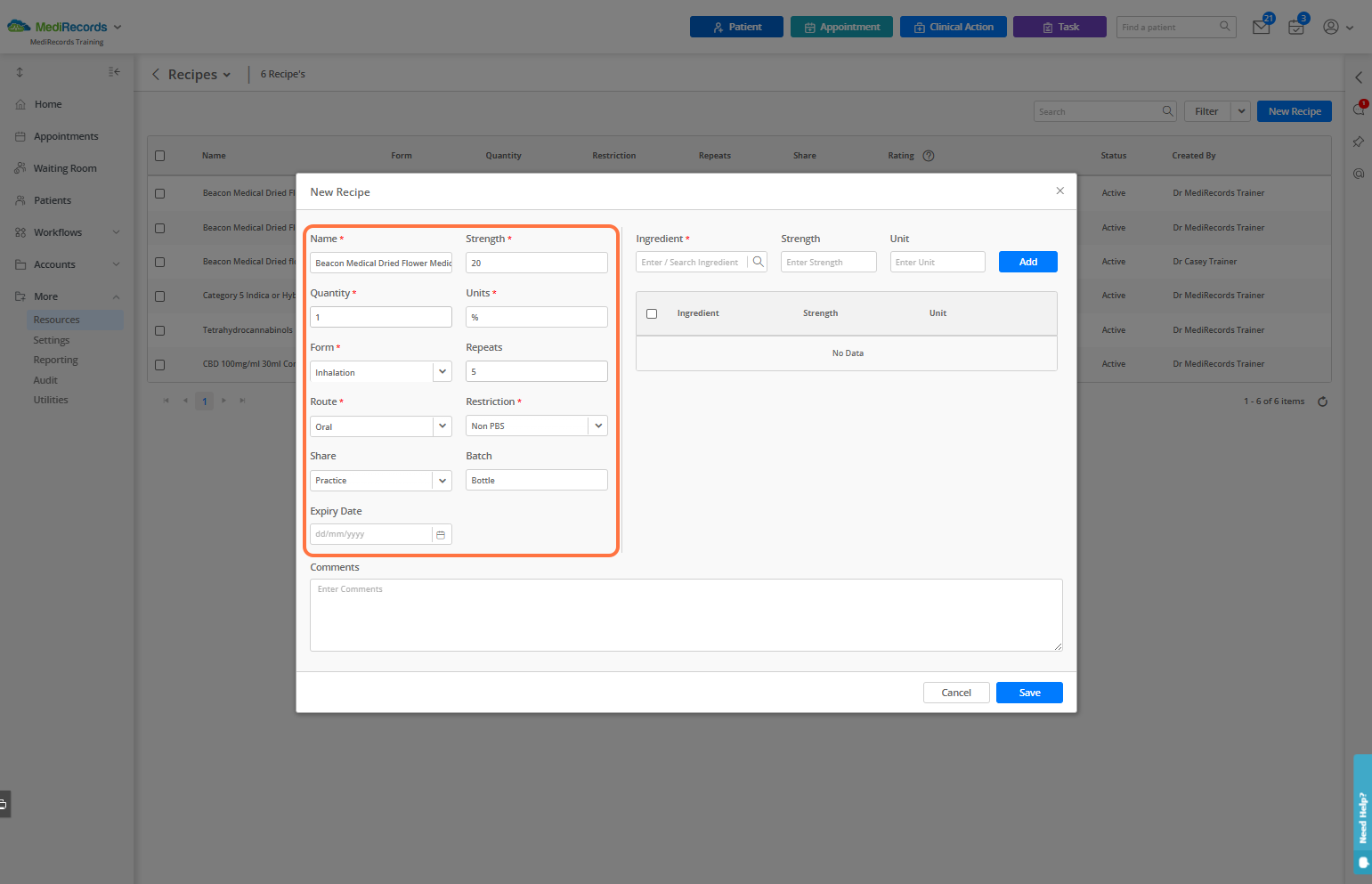Viewport: 1372px width, 884px height.
Task: Toggle the select-all checkbox in recipe table header
Action: (x=160, y=156)
